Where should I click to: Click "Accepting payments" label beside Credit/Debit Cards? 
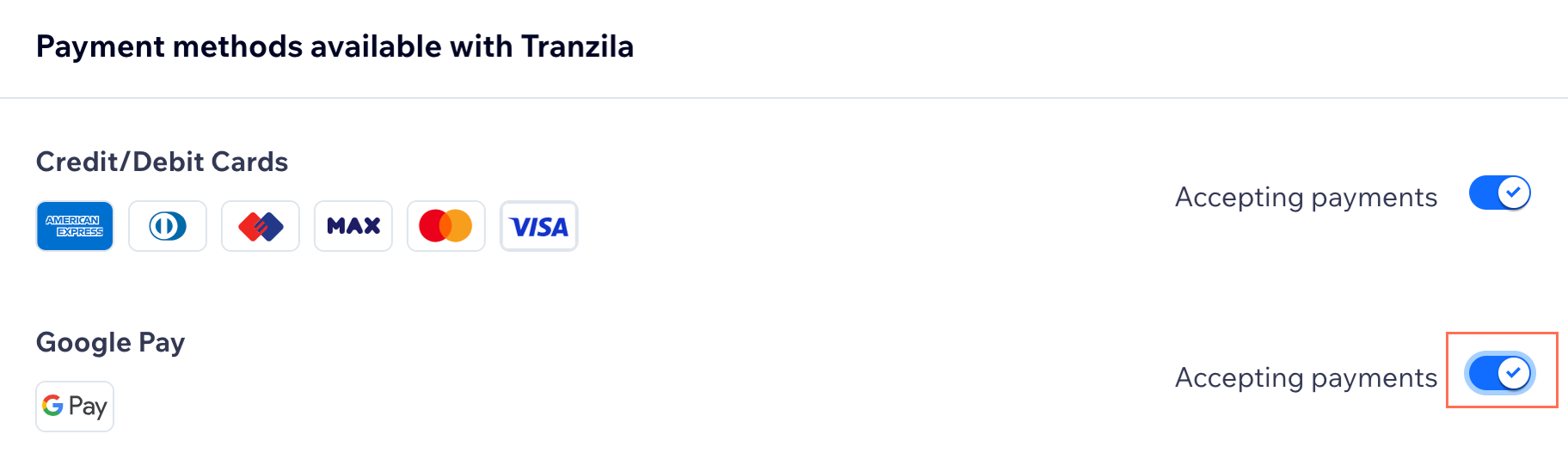[x=1306, y=198]
